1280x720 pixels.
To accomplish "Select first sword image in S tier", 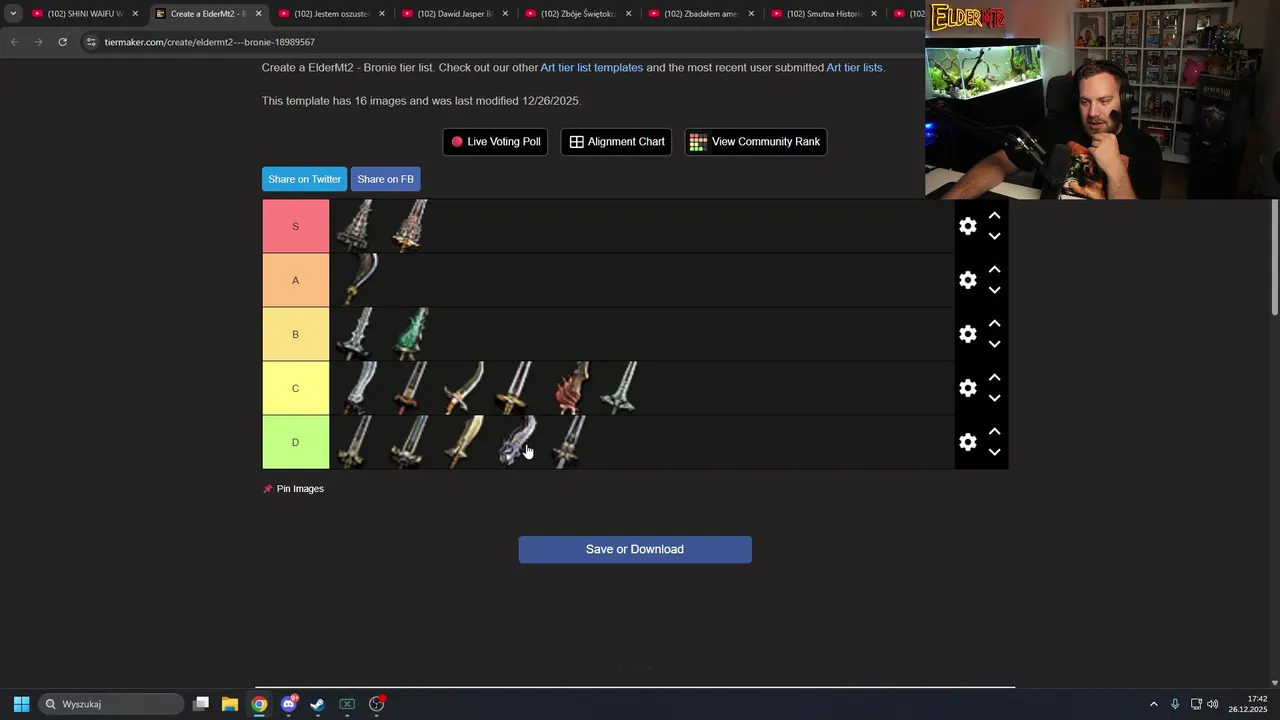I will click(x=356, y=226).
